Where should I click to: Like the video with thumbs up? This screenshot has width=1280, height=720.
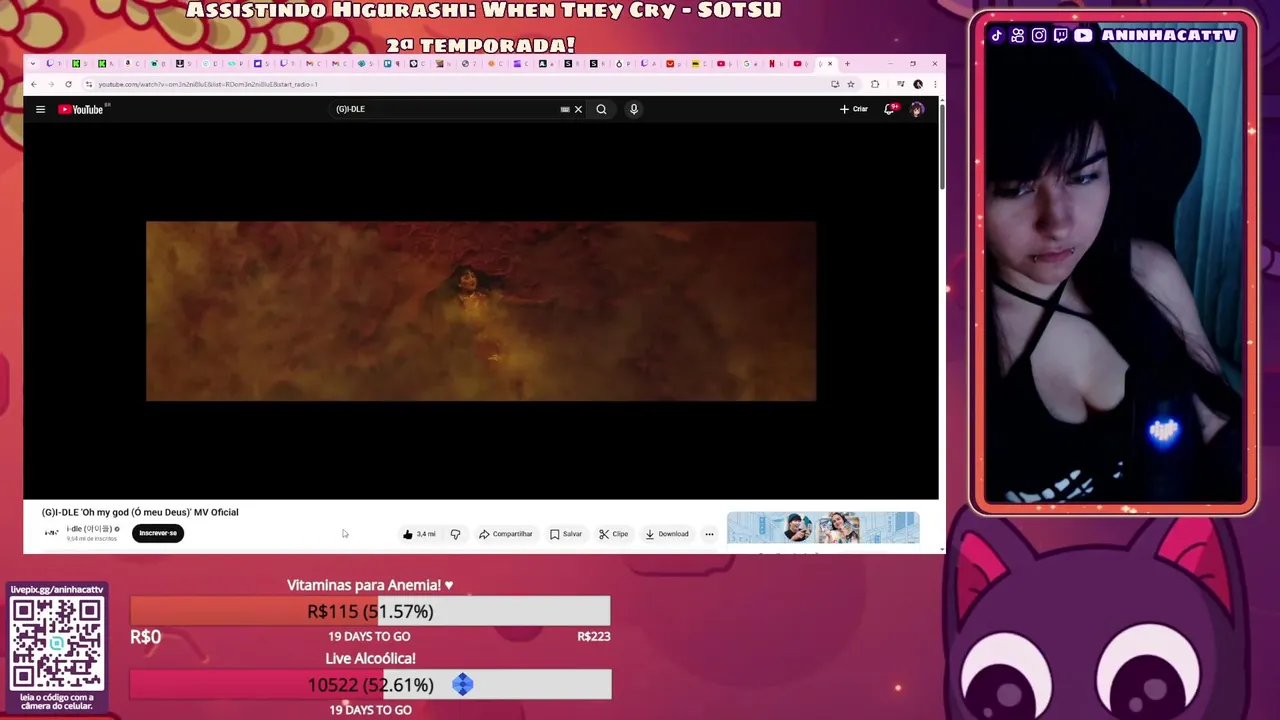pos(408,534)
